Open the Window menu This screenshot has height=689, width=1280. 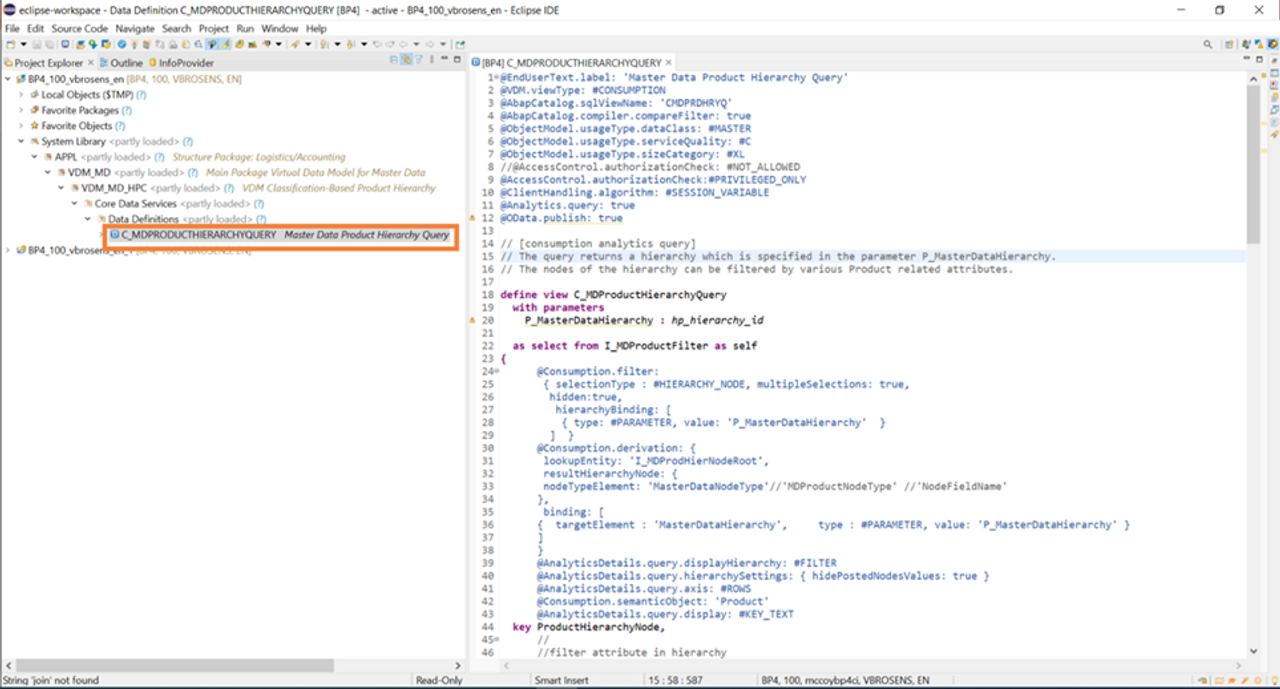coord(281,29)
